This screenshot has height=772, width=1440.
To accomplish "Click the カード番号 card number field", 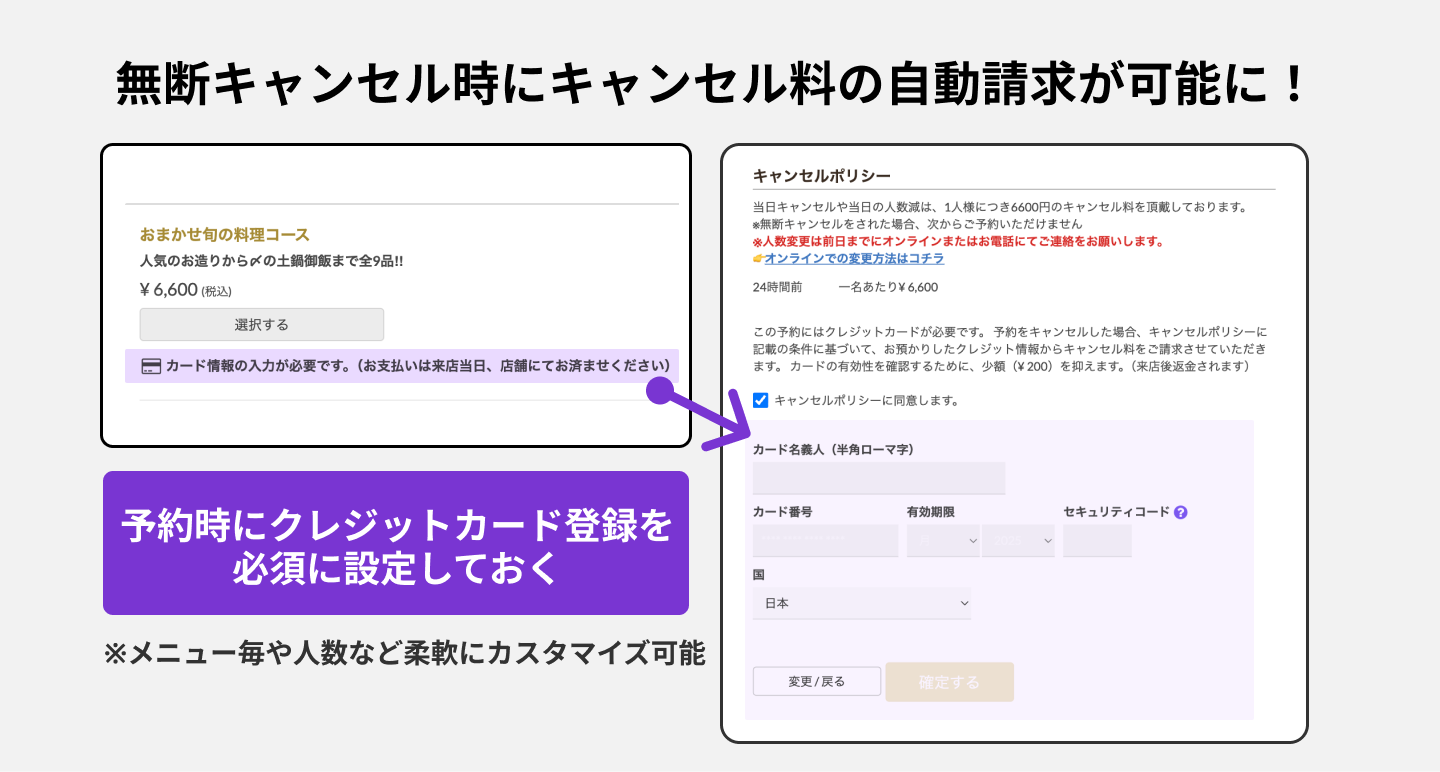I will pos(825,540).
